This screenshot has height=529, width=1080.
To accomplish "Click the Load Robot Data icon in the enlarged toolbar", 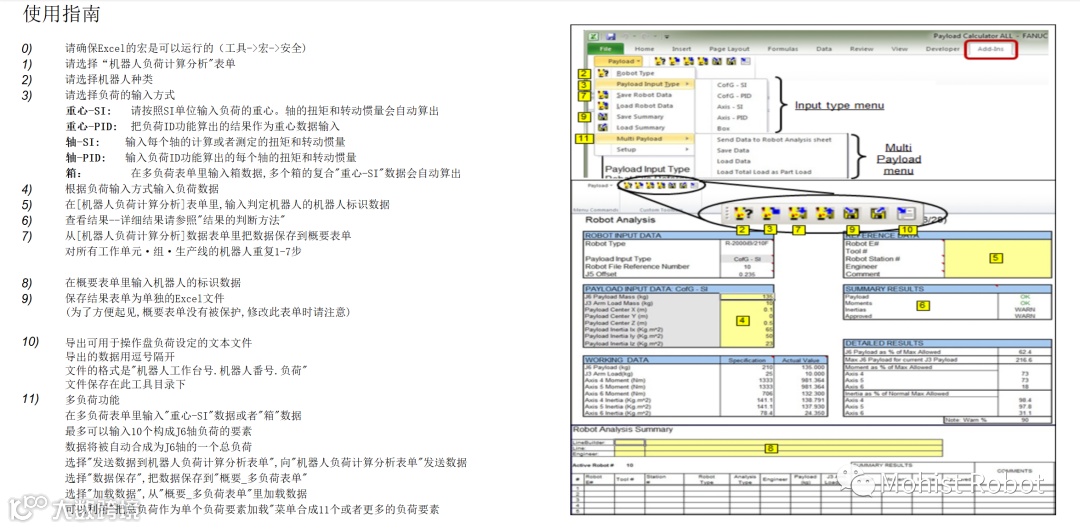I will point(824,214).
